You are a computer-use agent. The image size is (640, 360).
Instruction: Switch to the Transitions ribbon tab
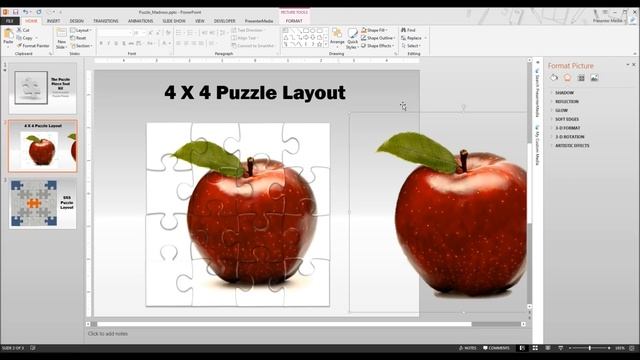pyautogui.click(x=106, y=21)
